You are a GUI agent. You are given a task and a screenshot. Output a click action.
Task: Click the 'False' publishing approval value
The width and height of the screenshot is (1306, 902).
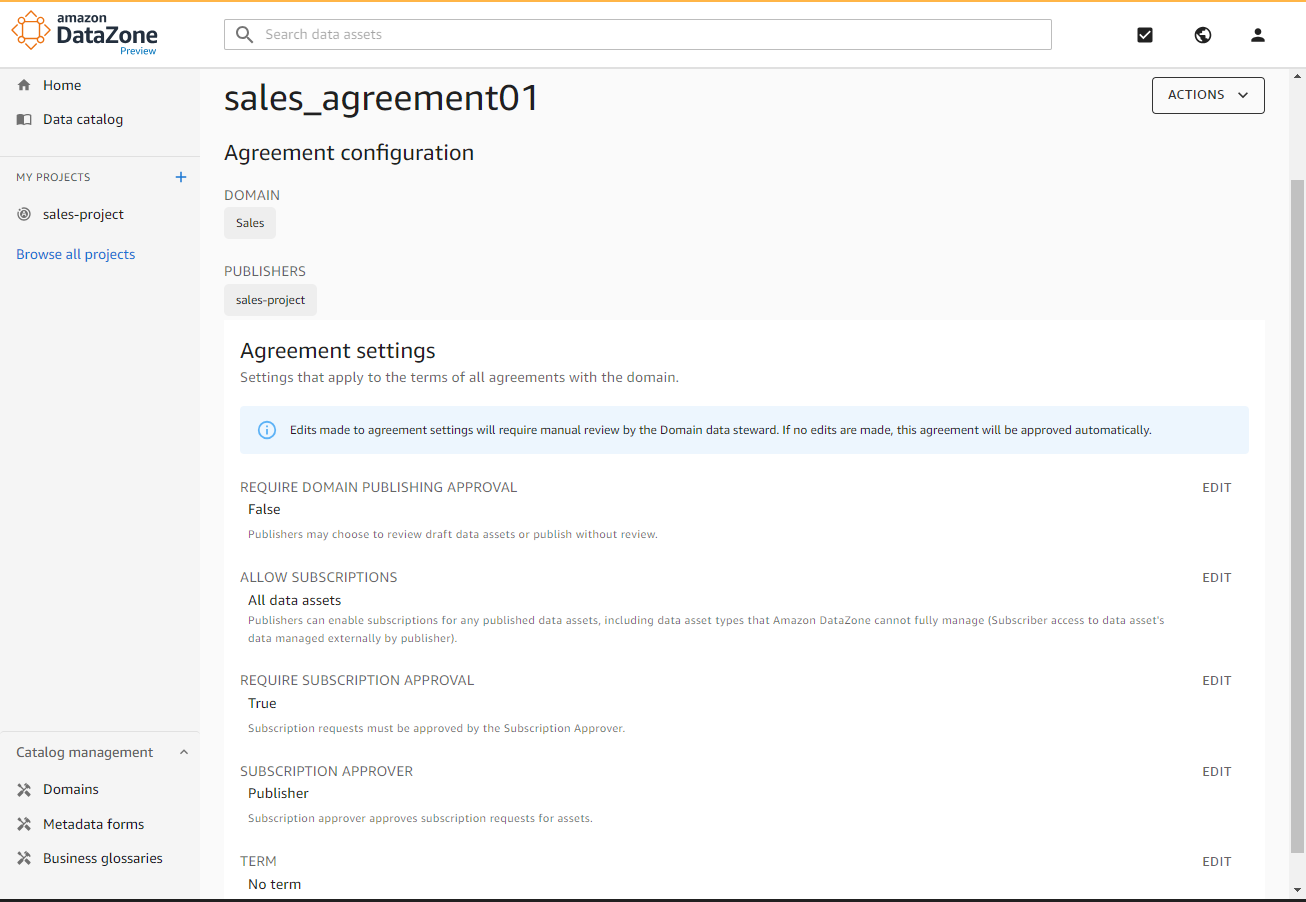tap(264, 509)
